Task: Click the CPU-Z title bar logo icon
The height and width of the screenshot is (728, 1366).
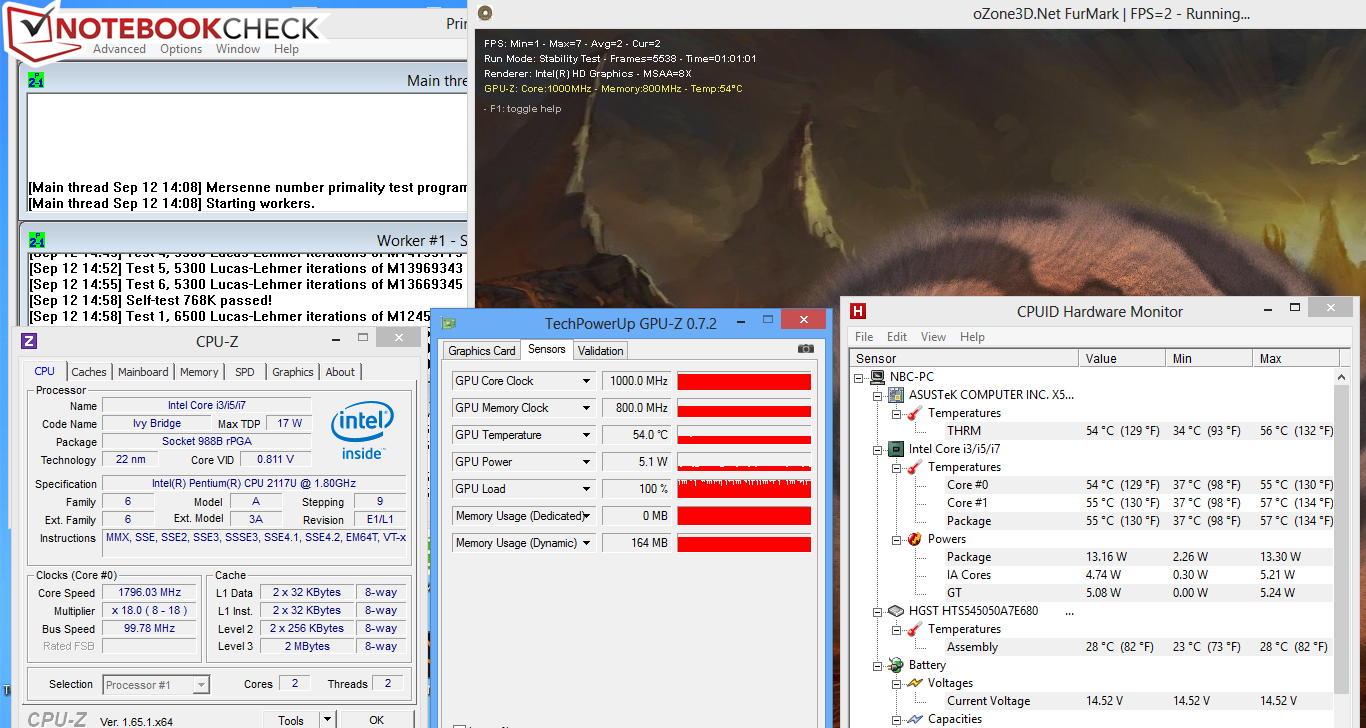Action: (29, 341)
